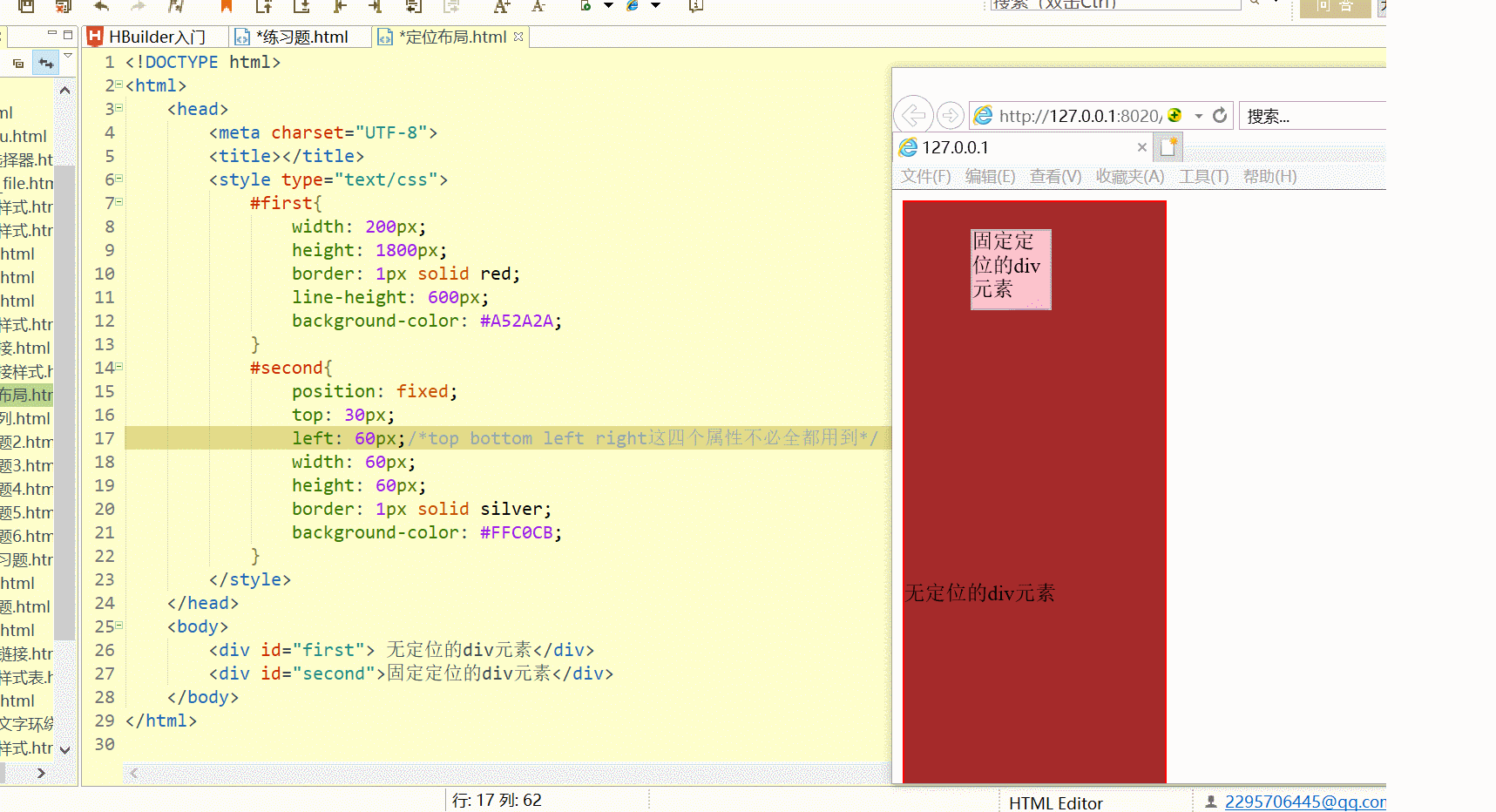Open project panel view menu triangle
Image resolution: width=1496 pixels, height=812 pixels.
coord(68,55)
